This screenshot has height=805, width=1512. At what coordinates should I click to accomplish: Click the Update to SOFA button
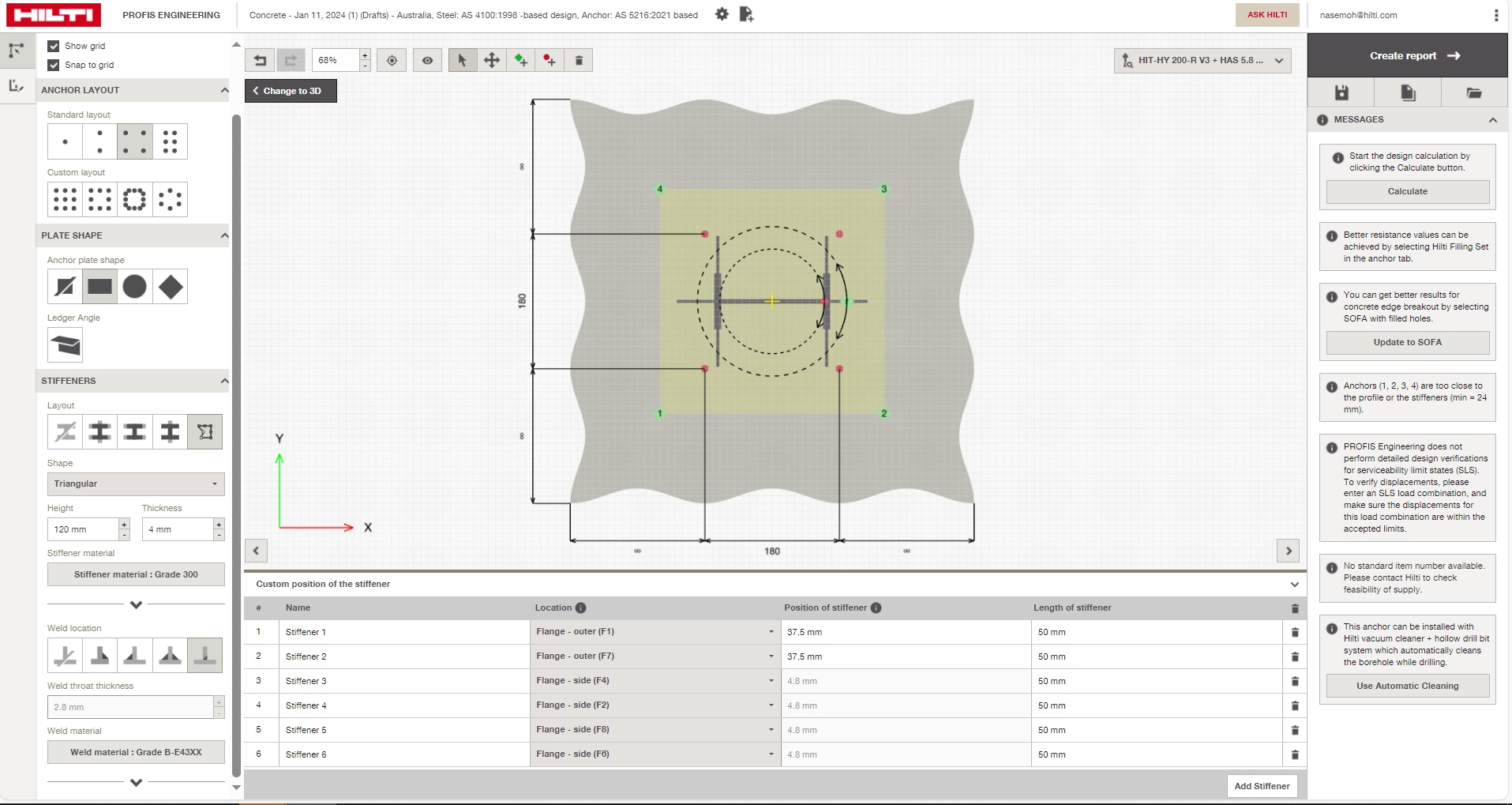[x=1407, y=342]
